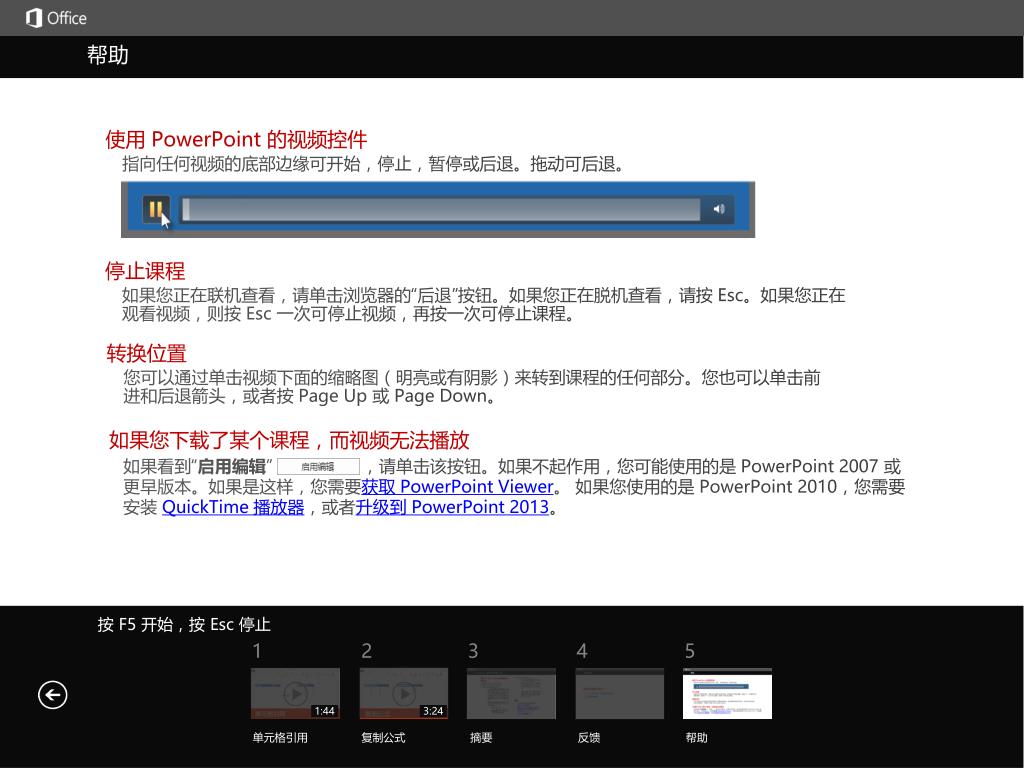Click the 帮助 label below thumbnail 5
1024x768 pixels.
[x=697, y=738]
